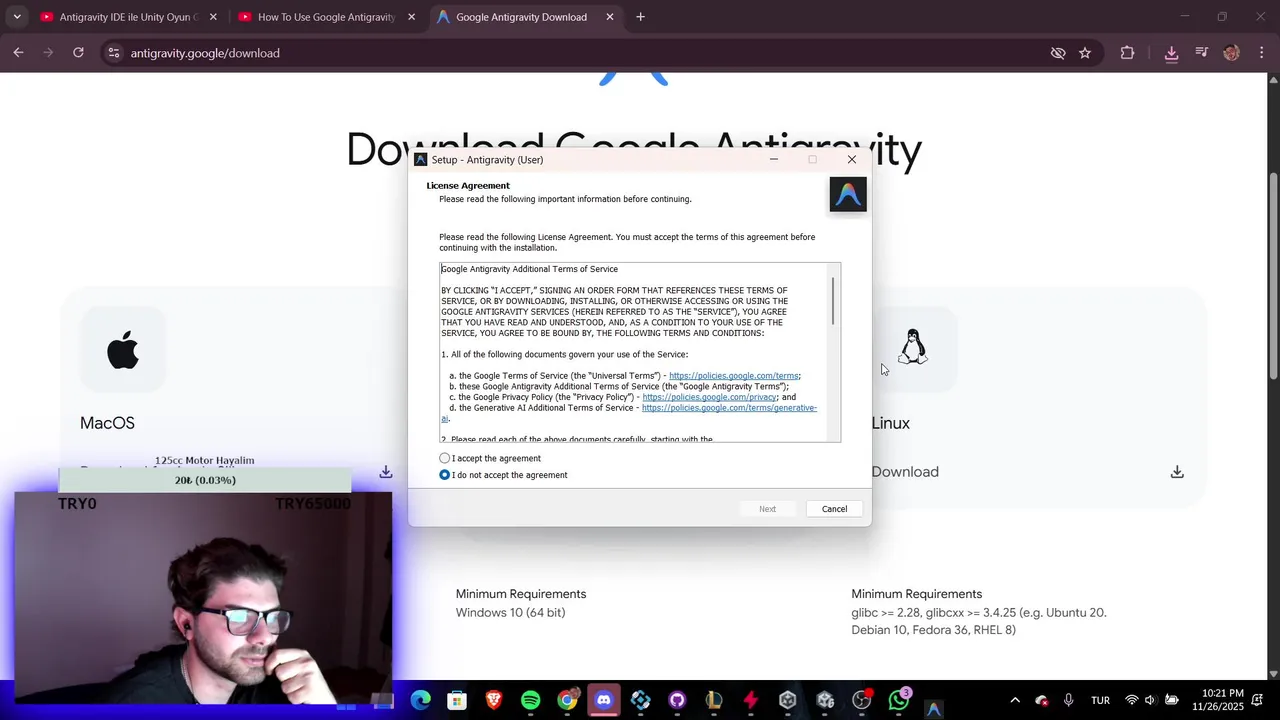
Task: View site information icon in address bar
Action: pos(113,53)
